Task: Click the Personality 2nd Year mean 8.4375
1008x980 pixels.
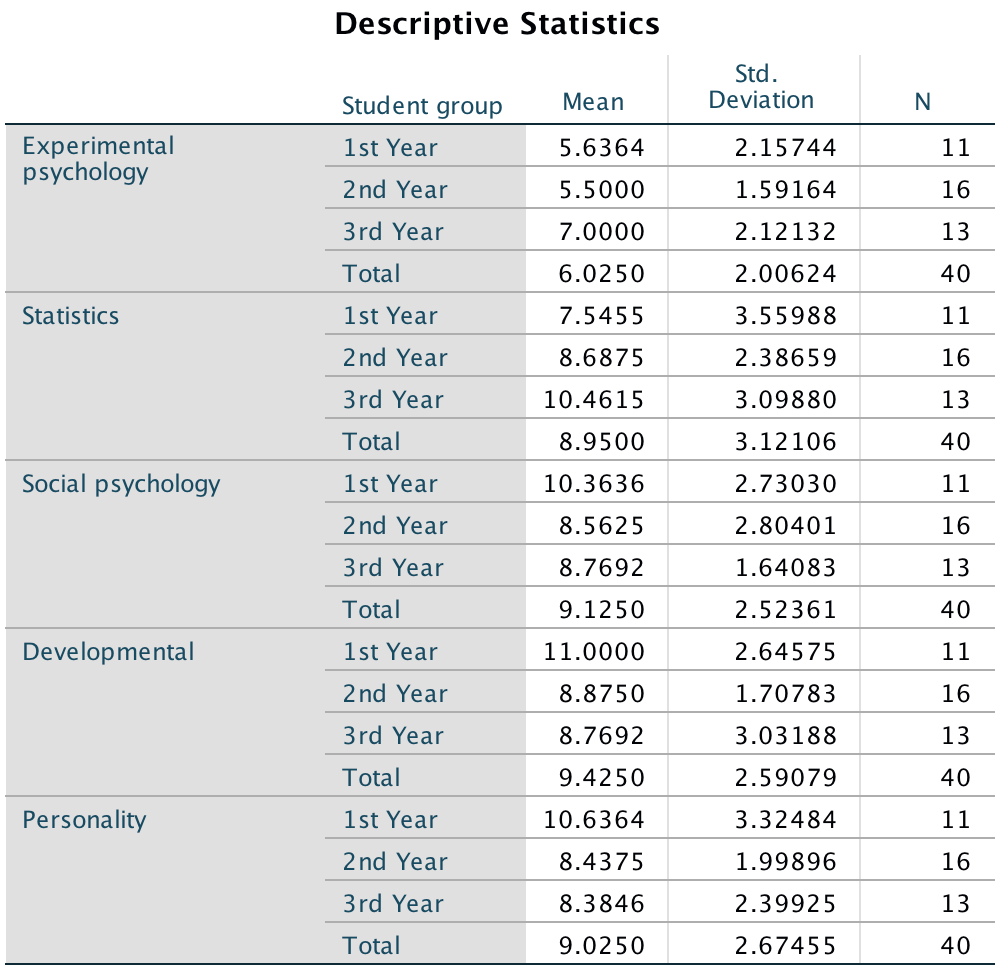Action: coord(601,862)
